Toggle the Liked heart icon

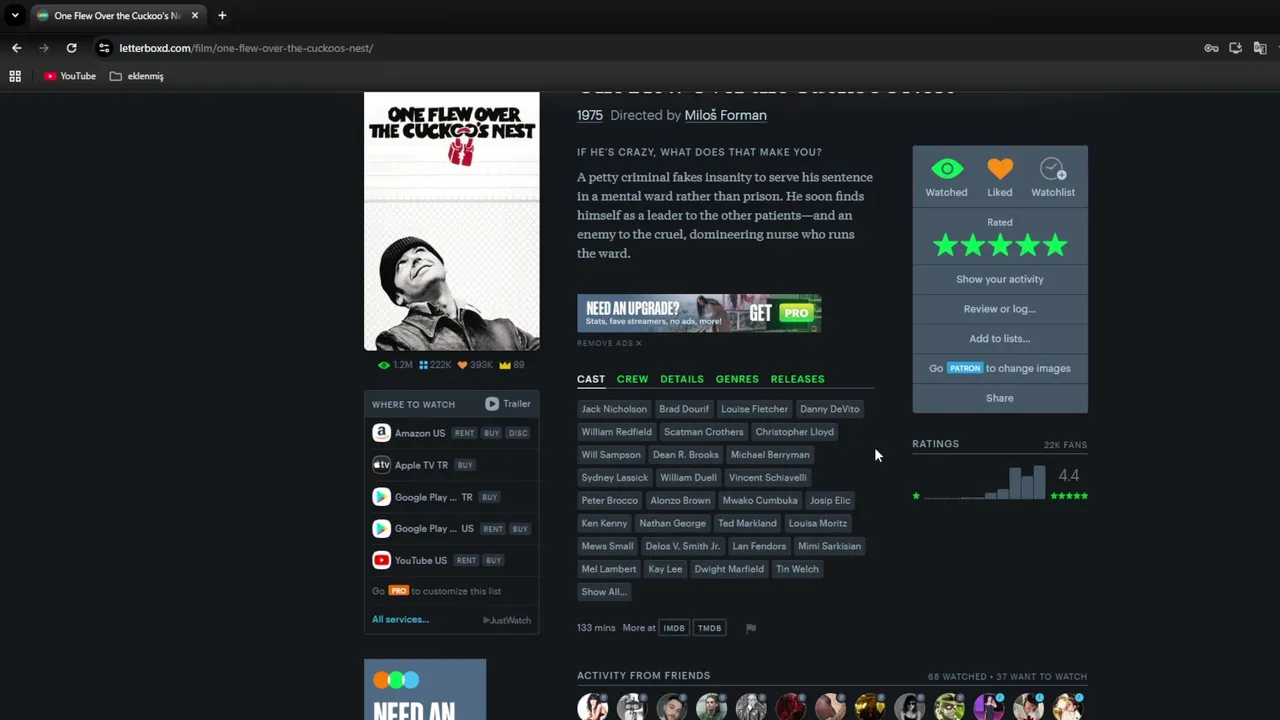(x=999, y=169)
